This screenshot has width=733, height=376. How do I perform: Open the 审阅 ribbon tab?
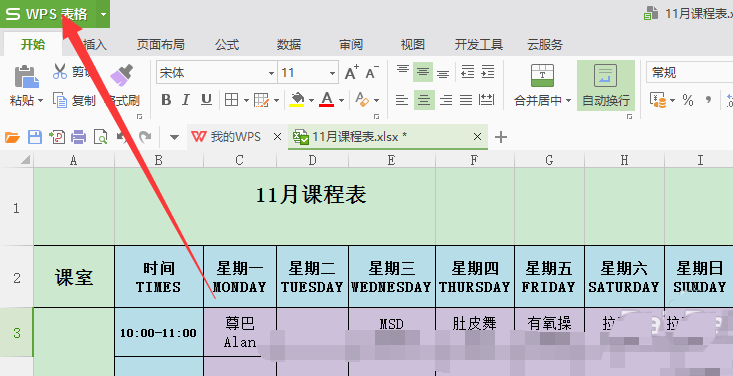pyautogui.click(x=351, y=44)
